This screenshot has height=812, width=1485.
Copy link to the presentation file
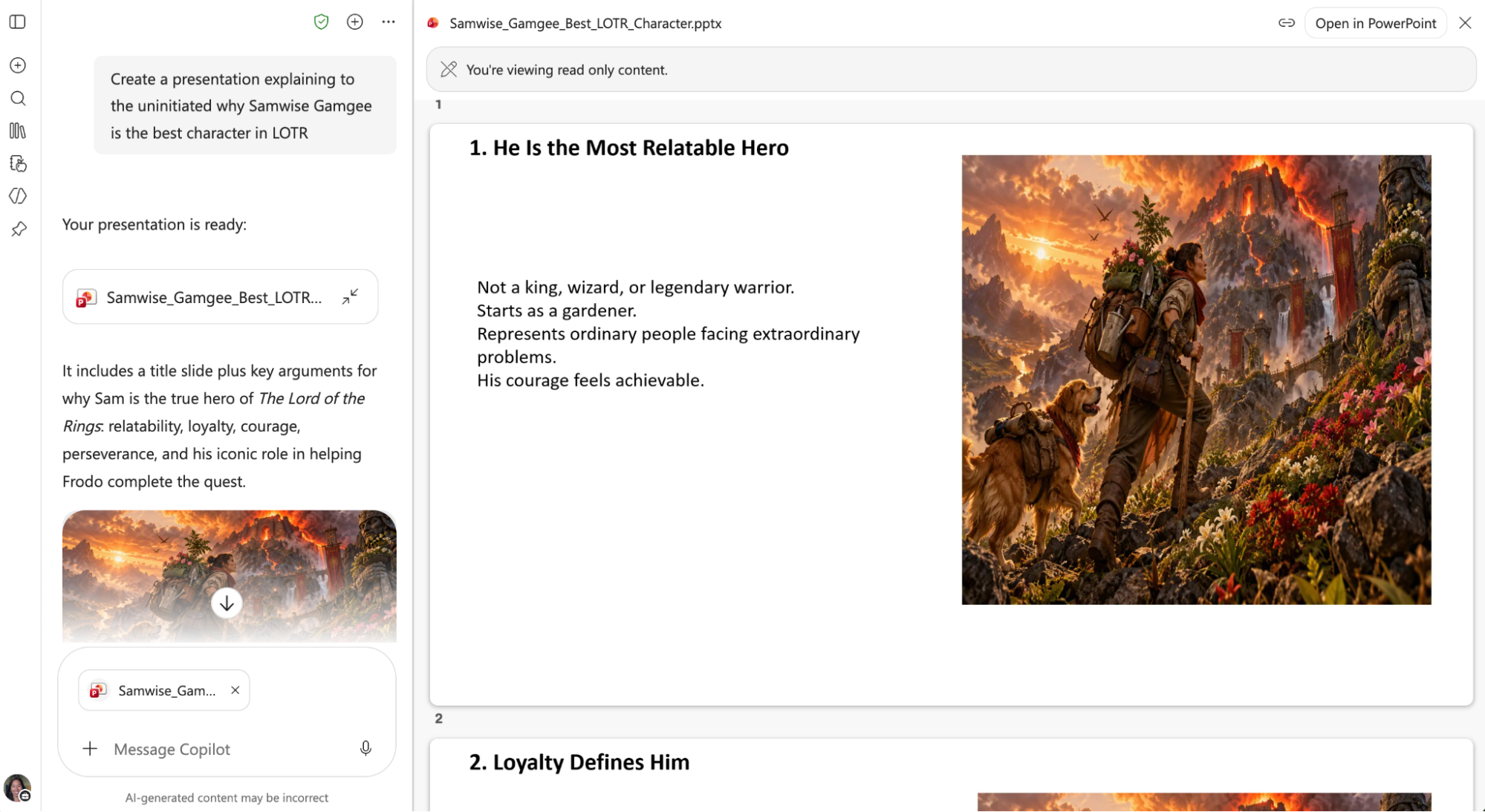1287,23
